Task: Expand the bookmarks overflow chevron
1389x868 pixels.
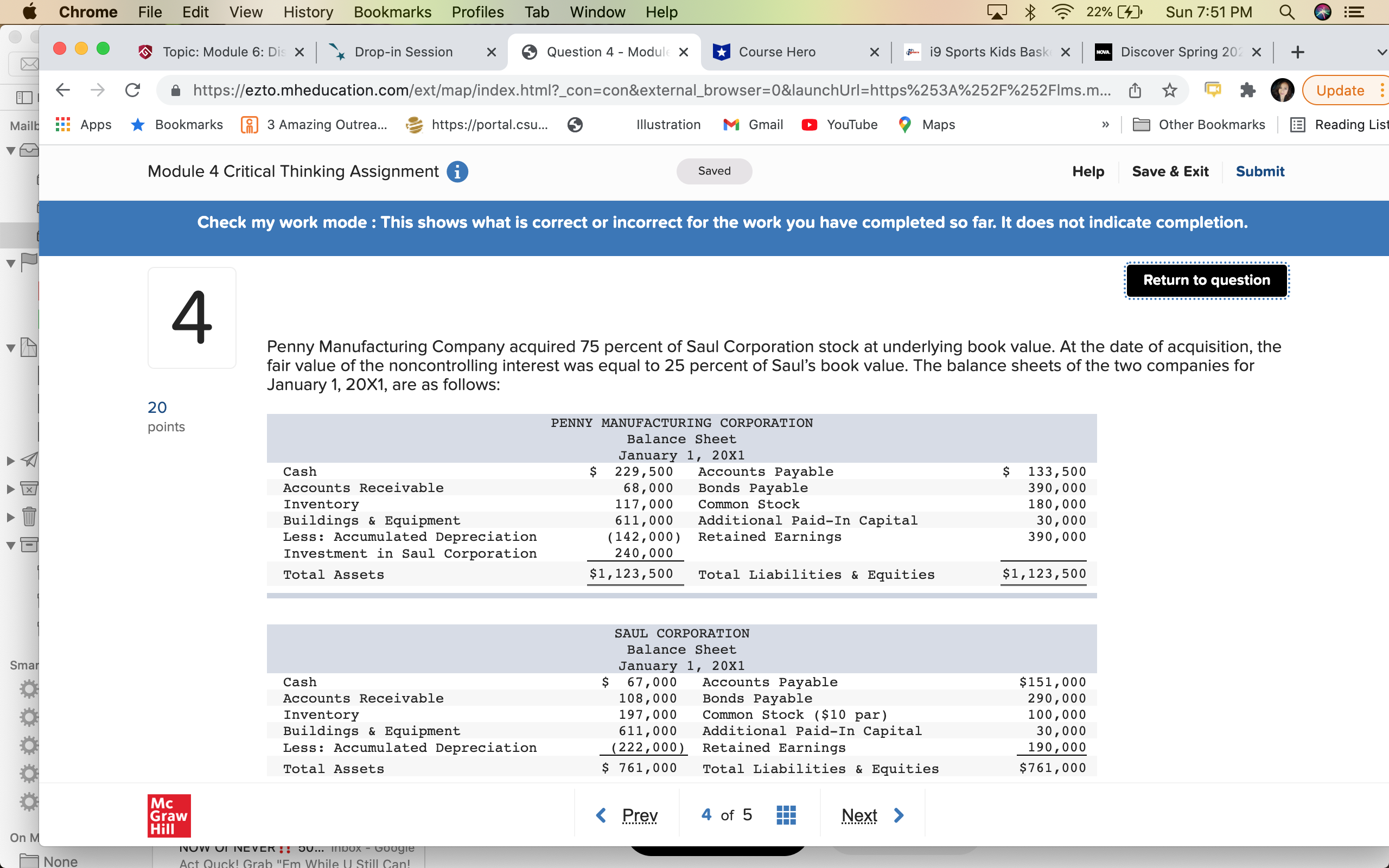Action: pyautogui.click(x=1105, y=125)
